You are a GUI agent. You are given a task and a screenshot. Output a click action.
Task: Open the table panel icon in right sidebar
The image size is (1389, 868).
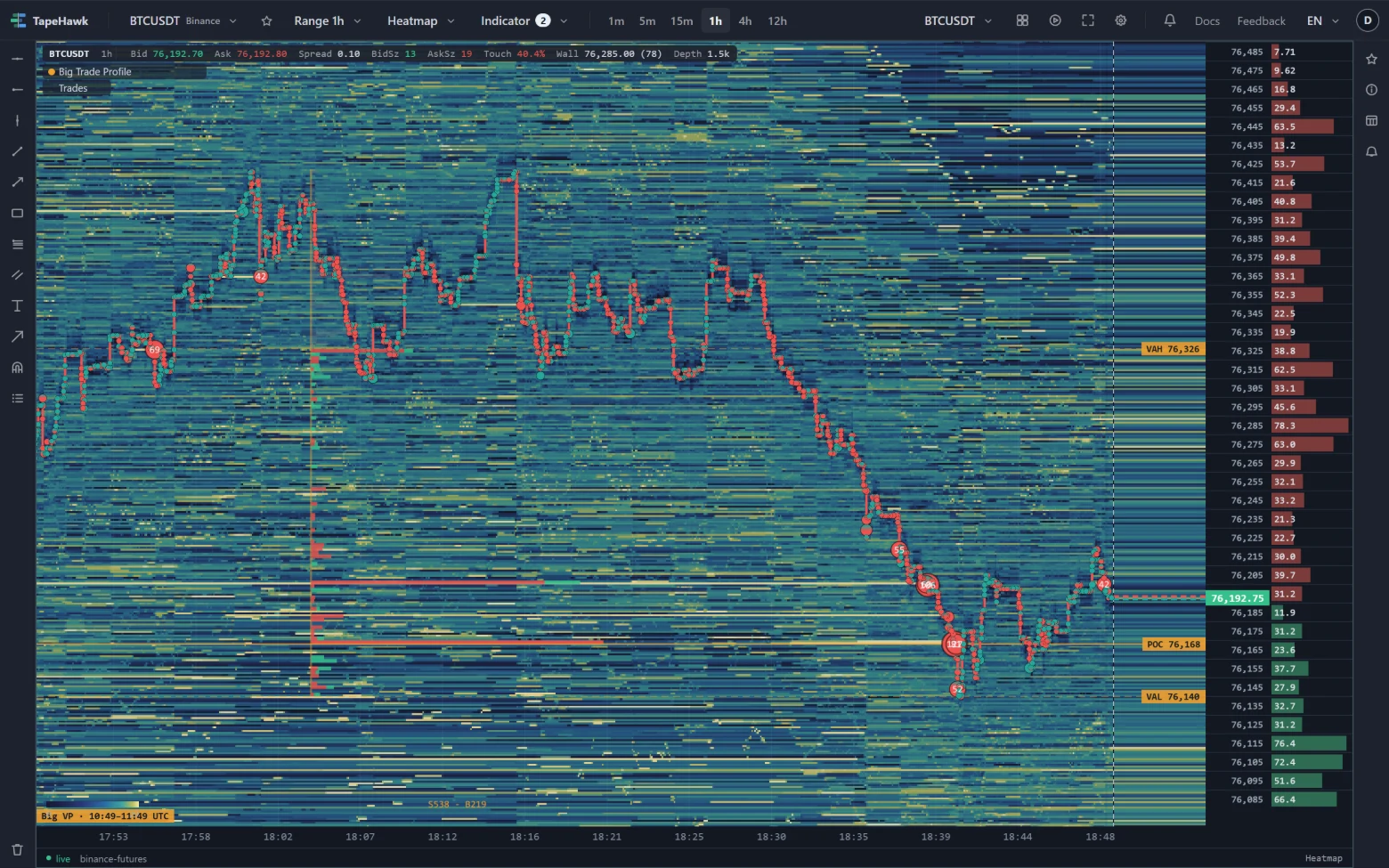1371,120
